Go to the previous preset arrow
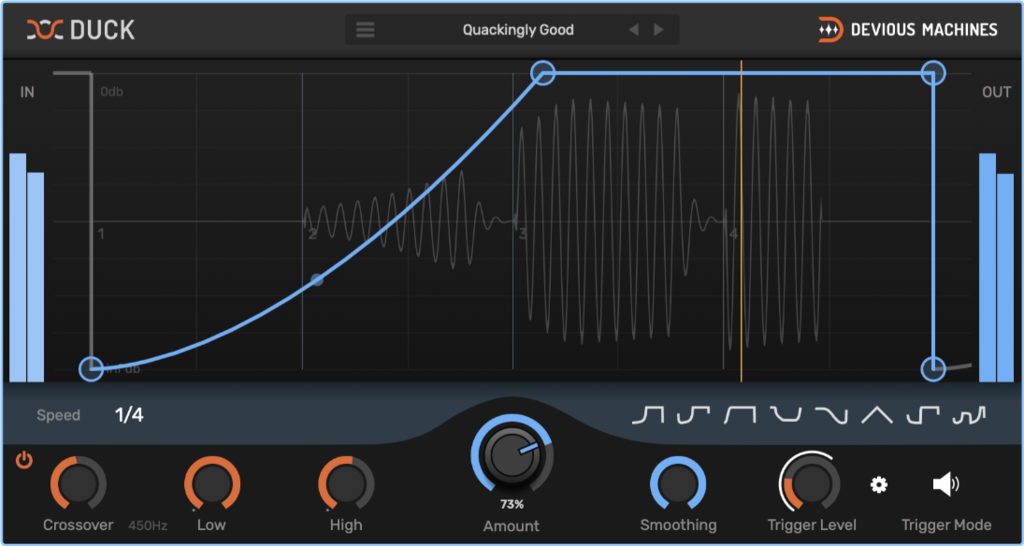1024x546 pixels. [x=633, y=30]
